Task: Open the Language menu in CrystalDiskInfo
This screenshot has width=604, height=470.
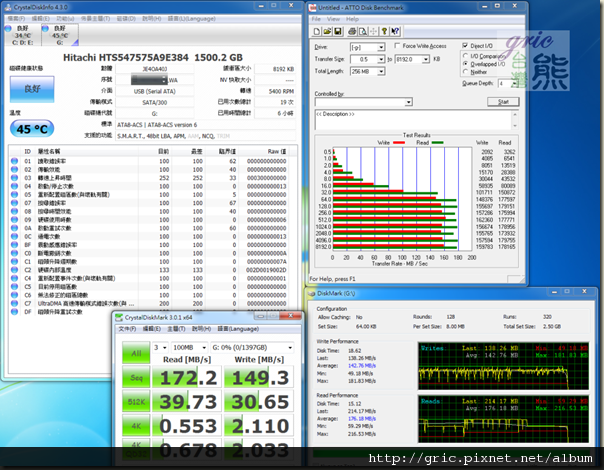Action: [x=191, y=18]
